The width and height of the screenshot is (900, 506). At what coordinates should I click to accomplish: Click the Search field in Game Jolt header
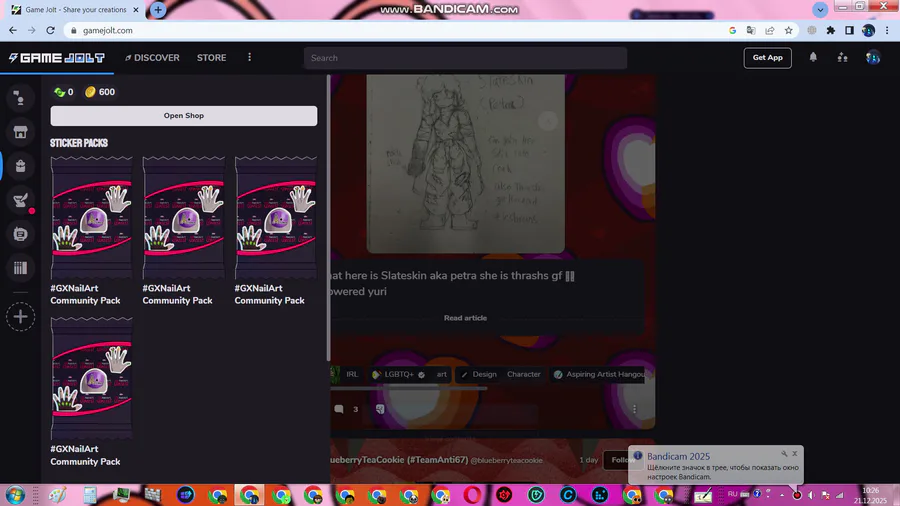click(465, 58)
